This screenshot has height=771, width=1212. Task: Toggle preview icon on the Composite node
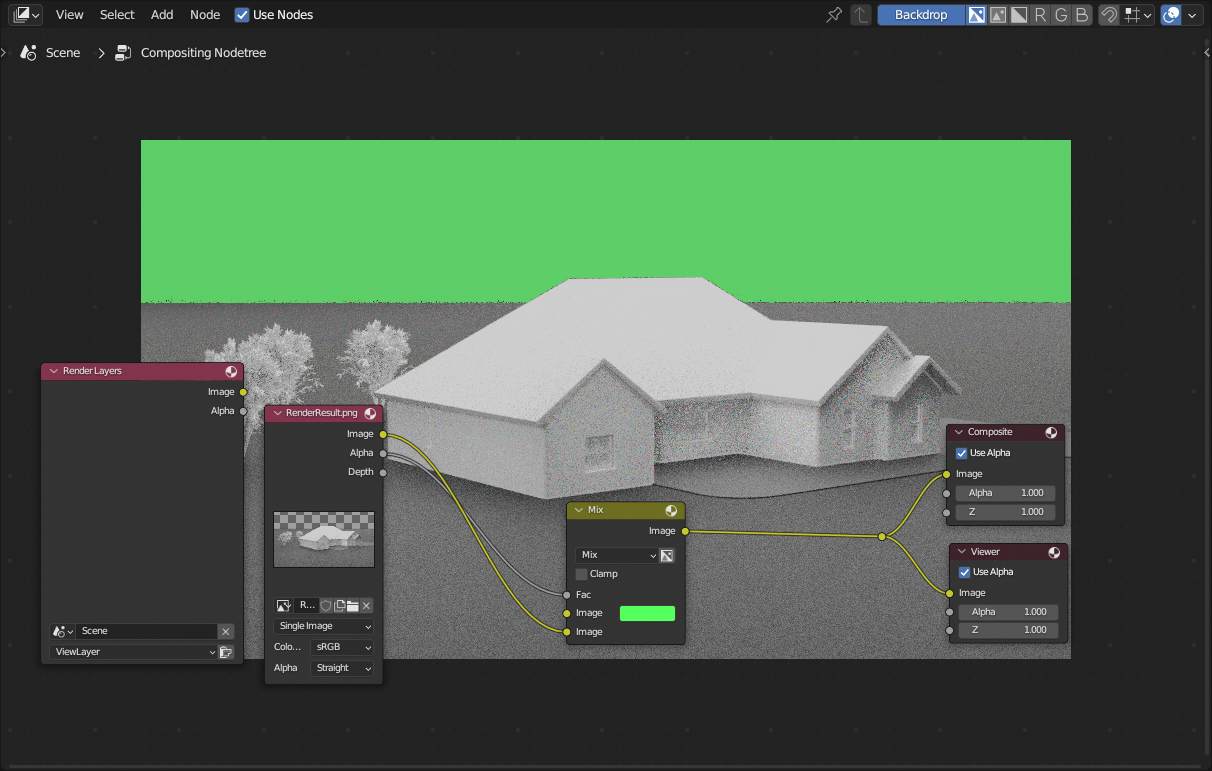coord(1051,432)
